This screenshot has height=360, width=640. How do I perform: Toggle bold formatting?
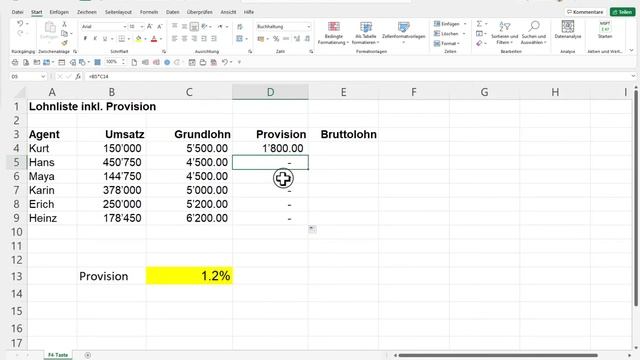85,39
